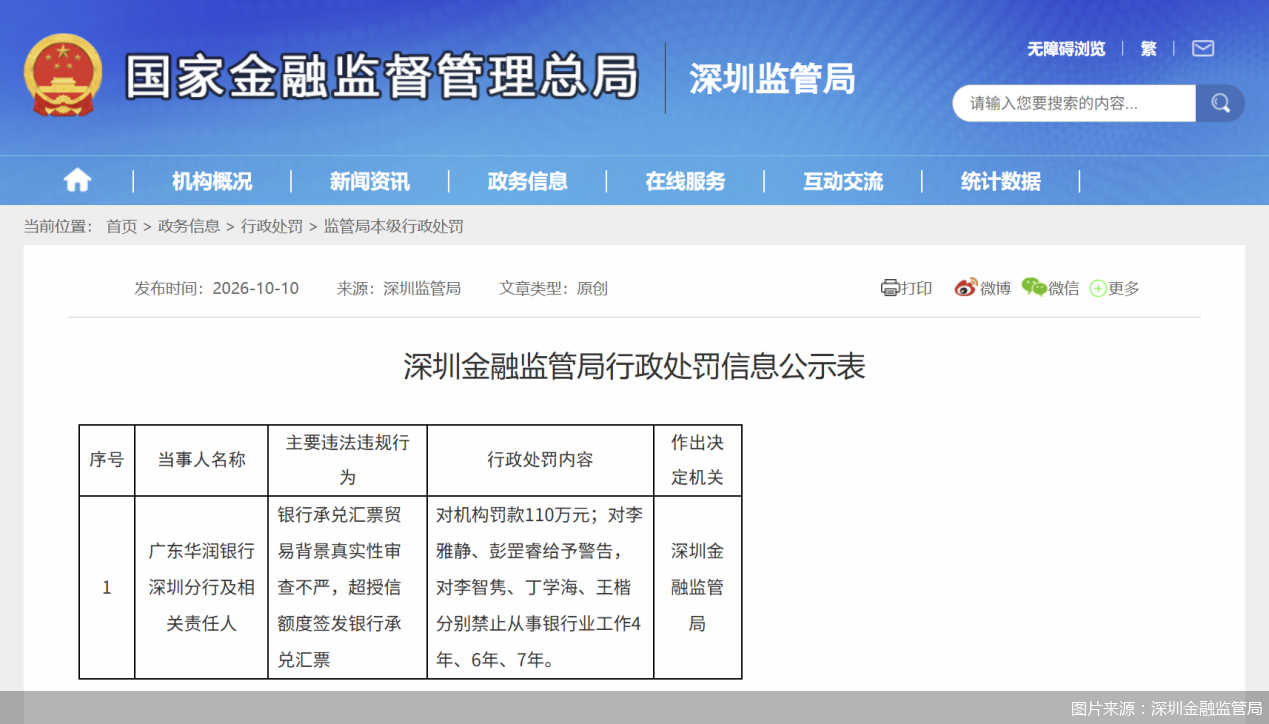Click the 国家金融监督管理总局 title
Screen dimensions: 1269x724
pos(382,77)
